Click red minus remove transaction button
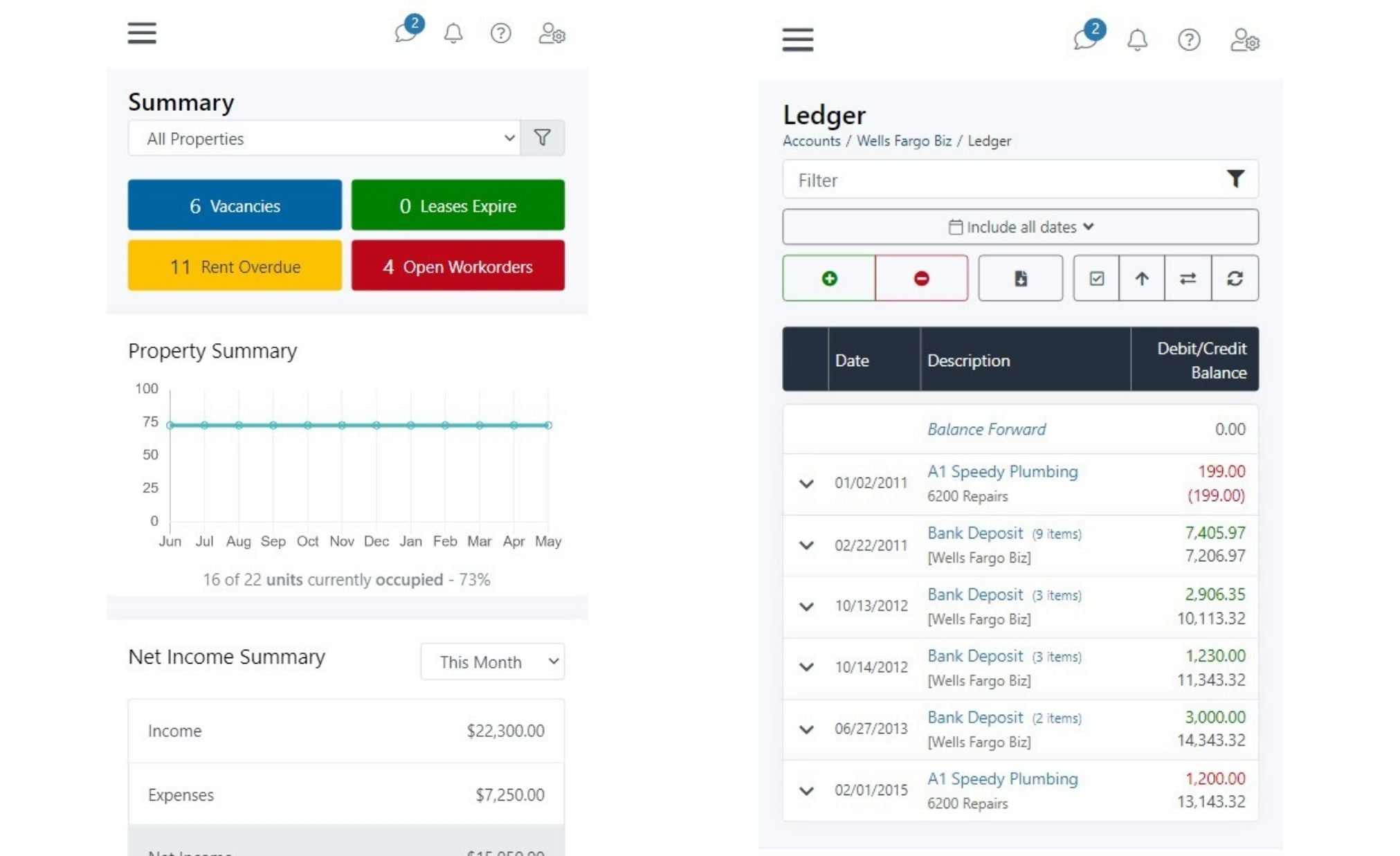This screenshot has width=1400, height=856. point(921,278)
